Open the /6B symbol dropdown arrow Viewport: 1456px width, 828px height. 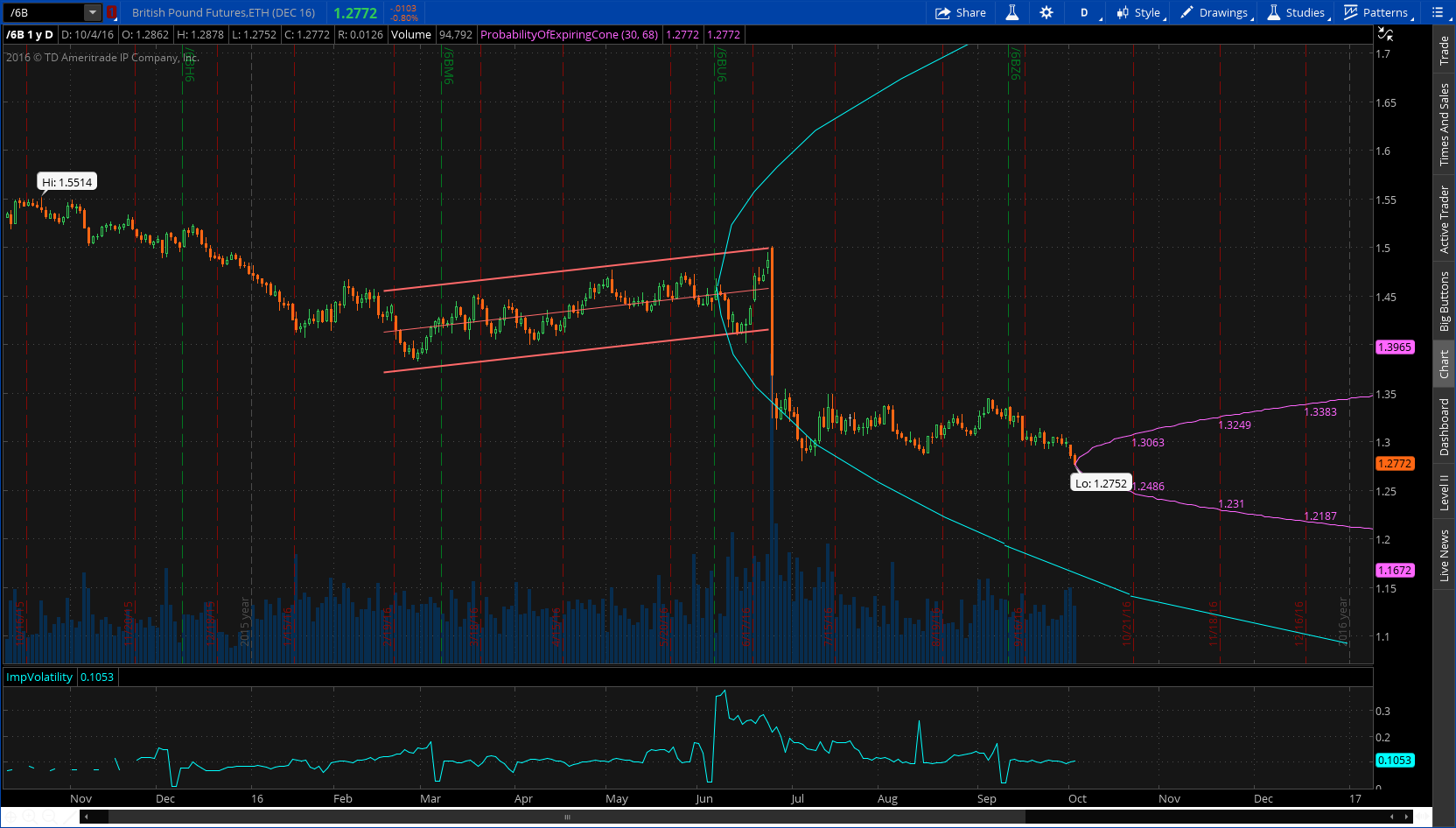click(93, 12)
